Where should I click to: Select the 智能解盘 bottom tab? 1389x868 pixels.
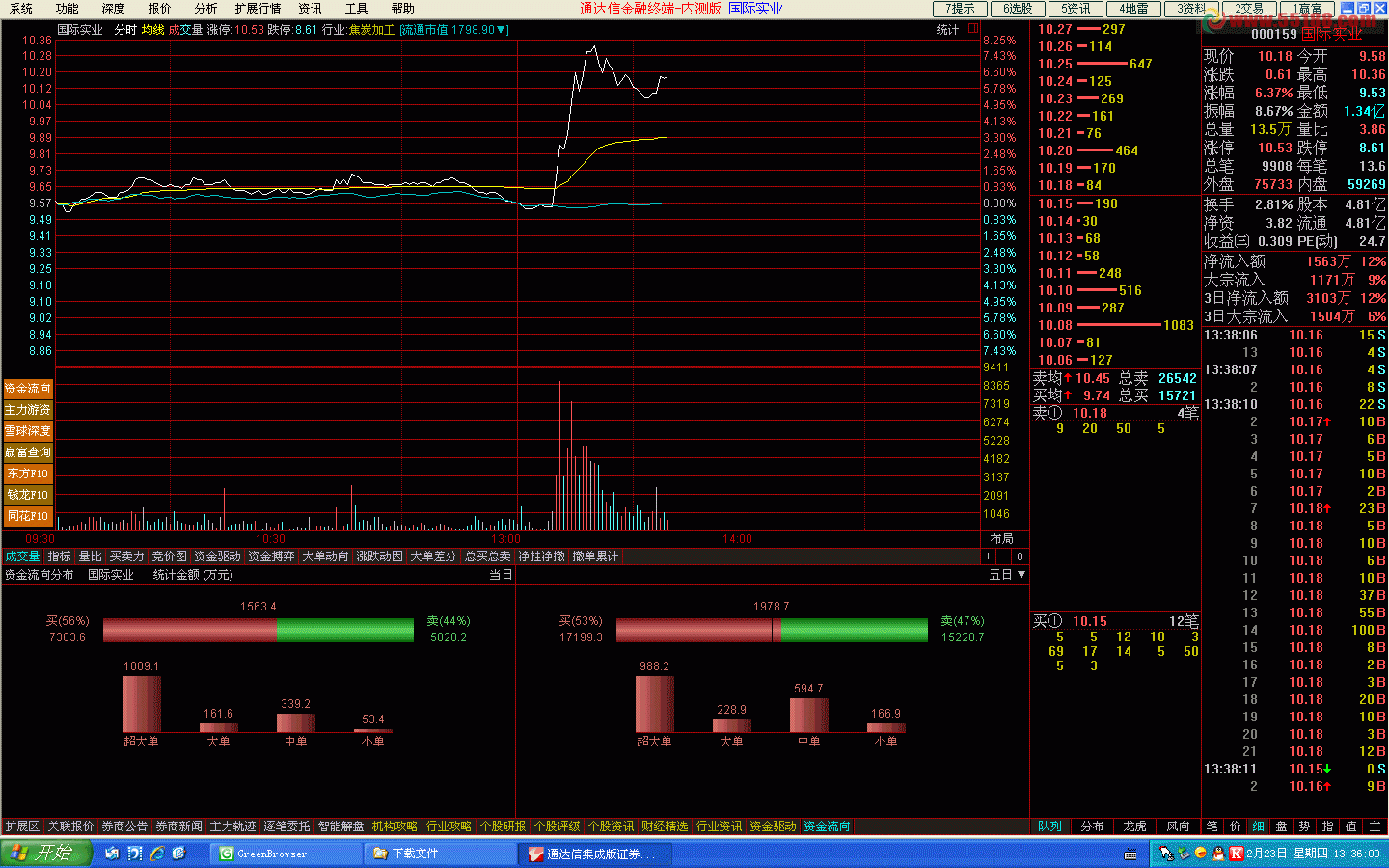340,827
